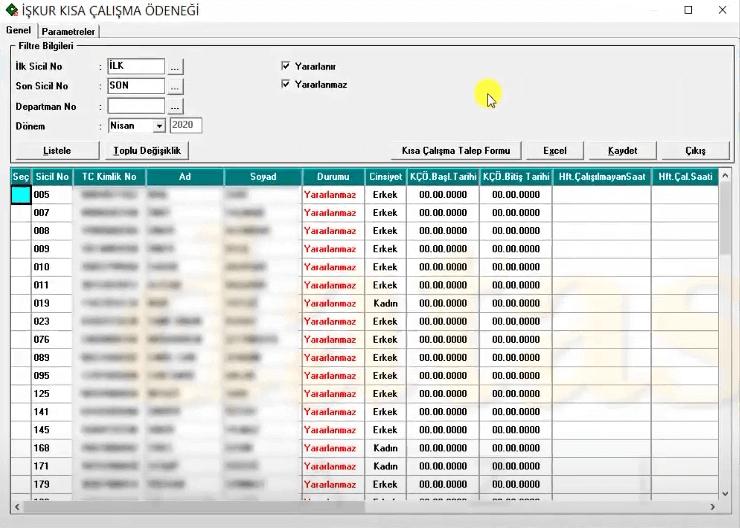This screenshot has height=528, width=740.
Task: Click browse button next to Departman No
Action: [175, 106]
